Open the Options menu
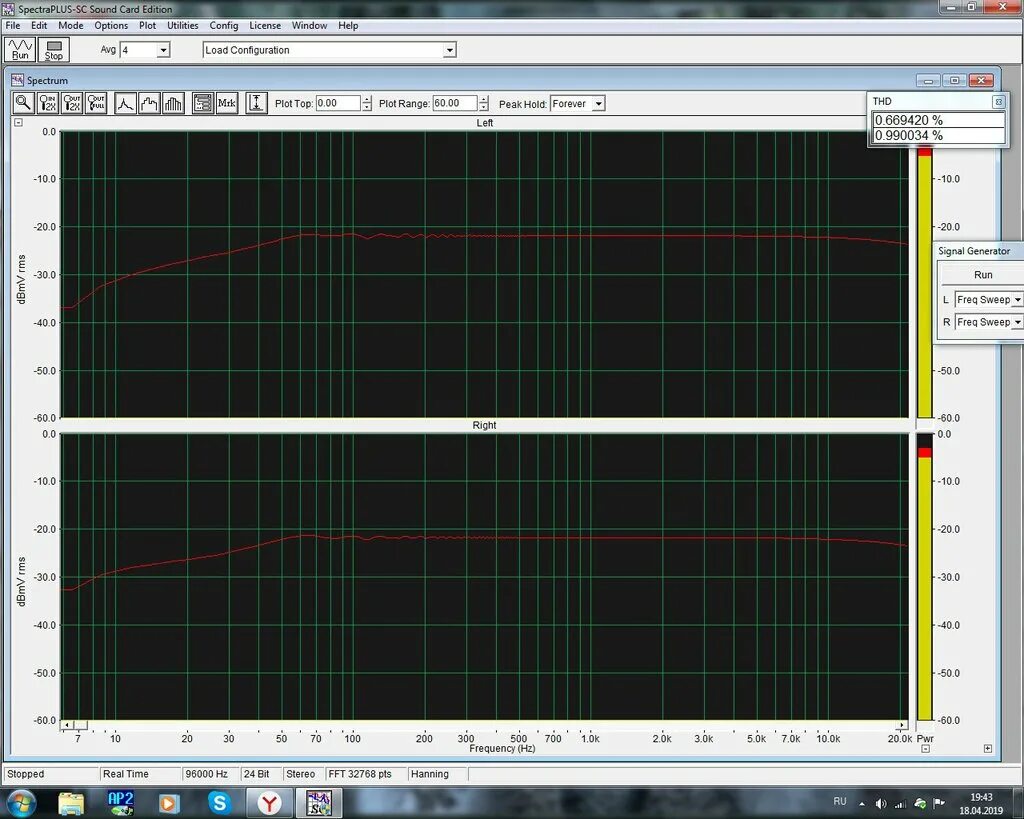Viewport: 1024px width, 819px height. pos(111,25)
